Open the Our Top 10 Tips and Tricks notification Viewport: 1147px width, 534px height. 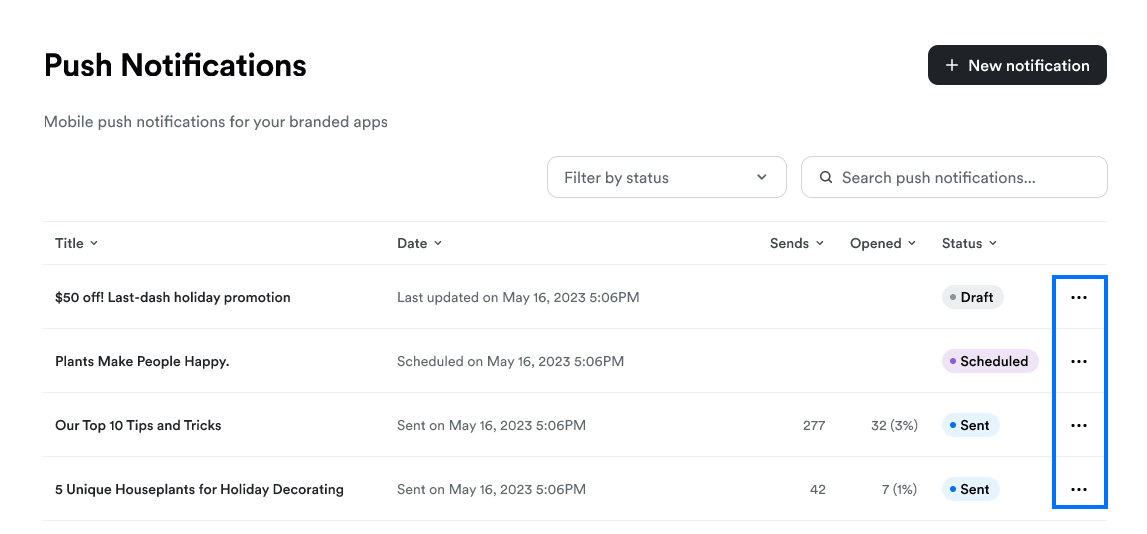pyautogui.click(x=138, y=425)
